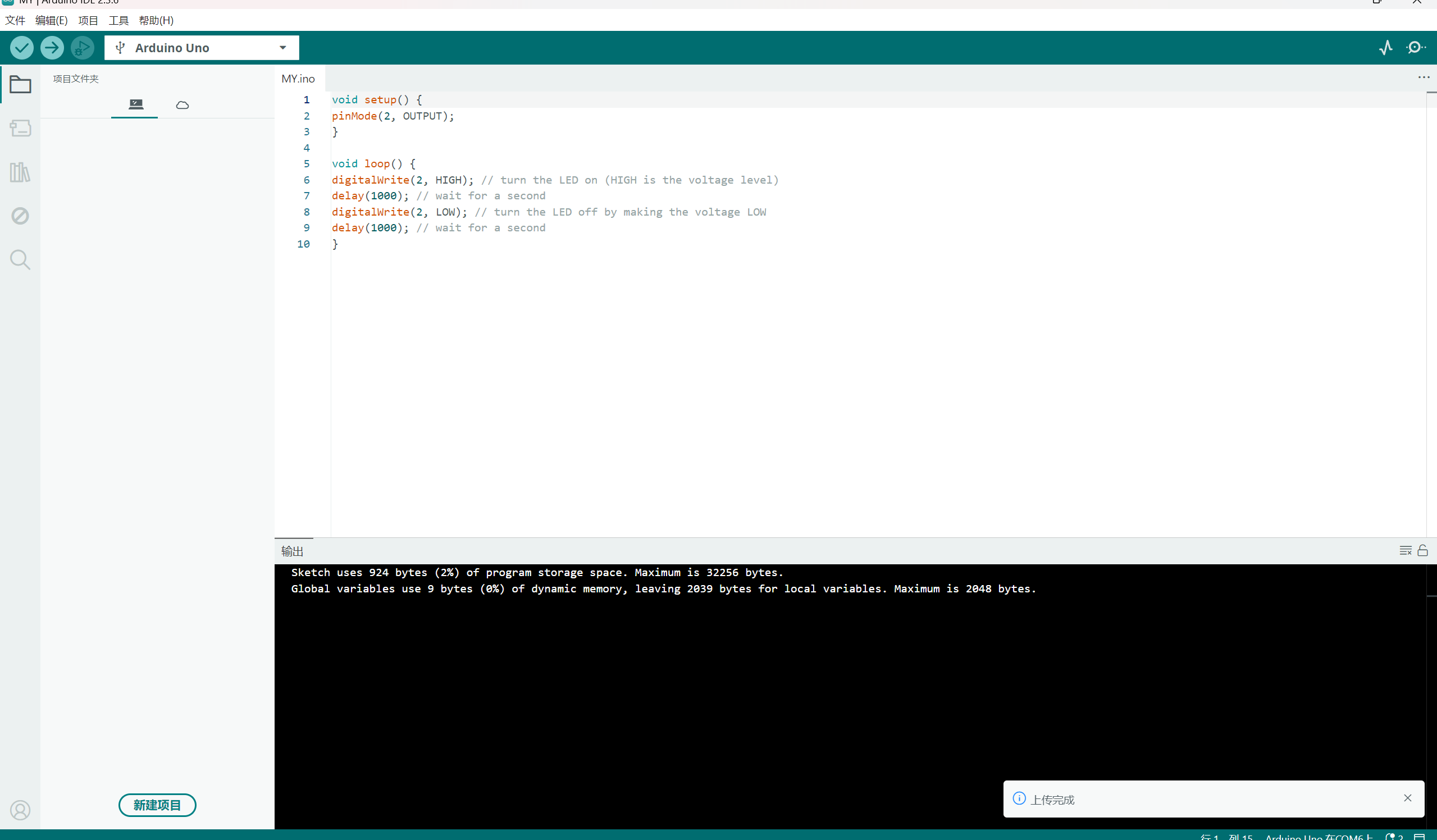Switch to the cloud sketchbook tab
Screen dimensions: 1437x840
(x=183, y=105)
